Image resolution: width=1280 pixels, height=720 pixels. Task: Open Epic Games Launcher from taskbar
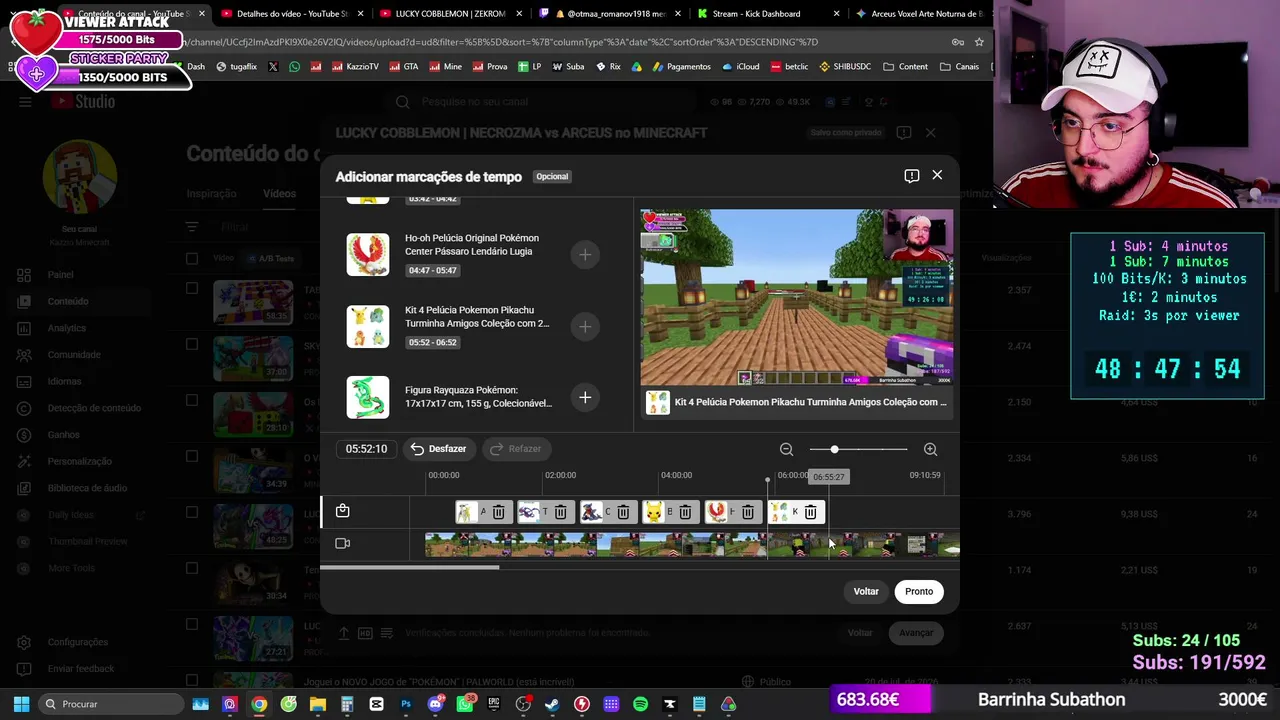tap(494, 704)
